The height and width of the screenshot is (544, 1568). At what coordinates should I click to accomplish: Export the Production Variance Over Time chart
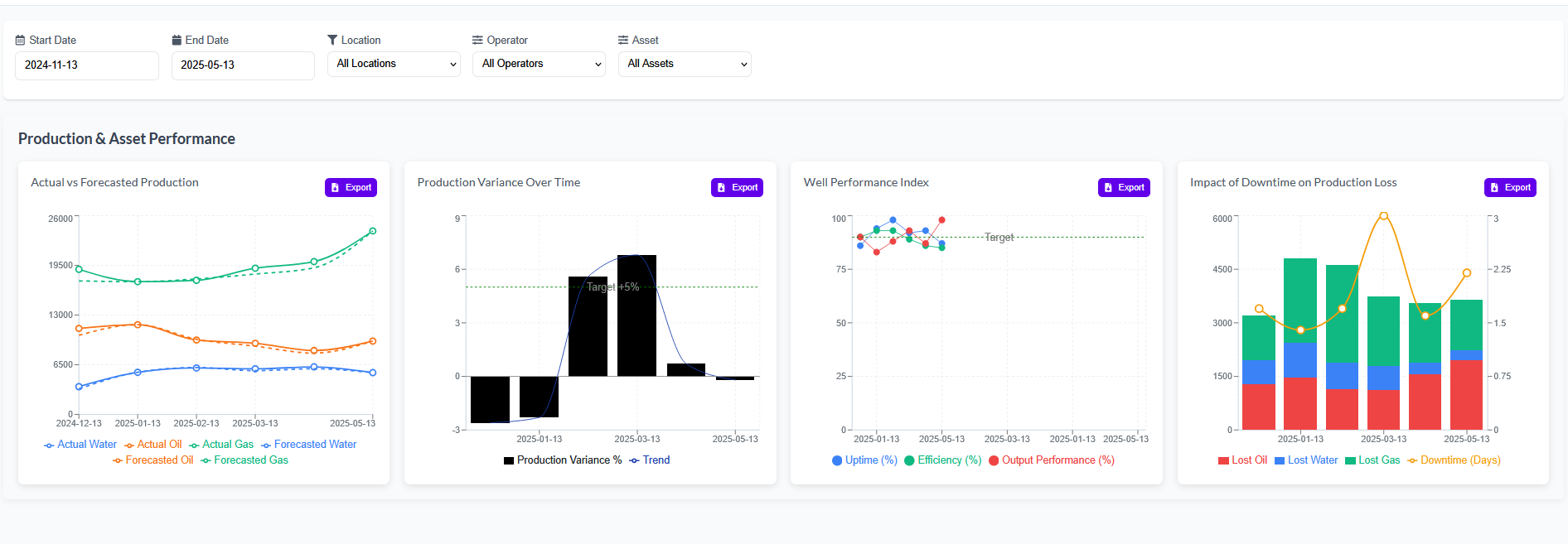737,188
